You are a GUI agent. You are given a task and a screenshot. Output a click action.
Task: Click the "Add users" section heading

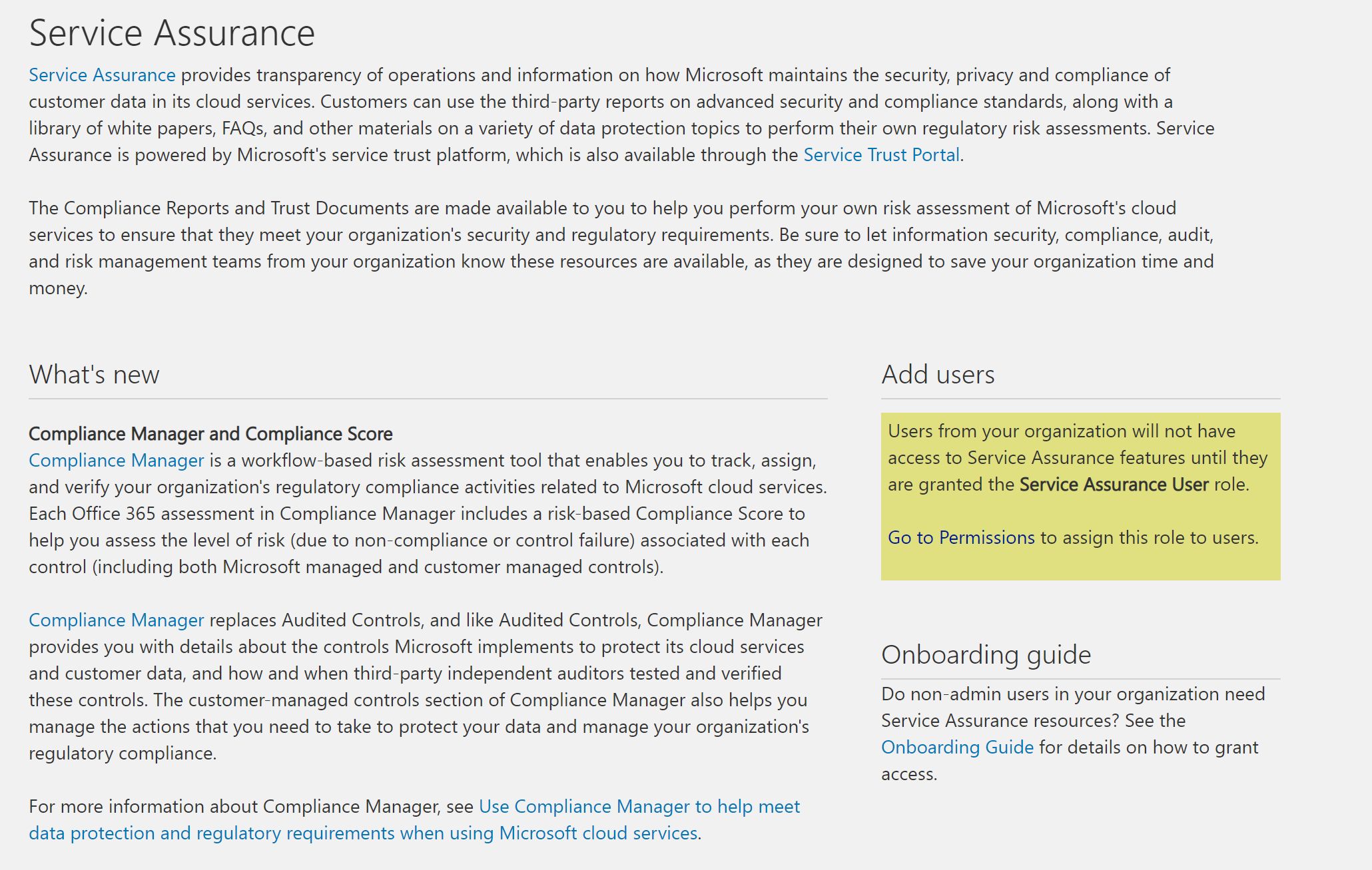(938, 375)
